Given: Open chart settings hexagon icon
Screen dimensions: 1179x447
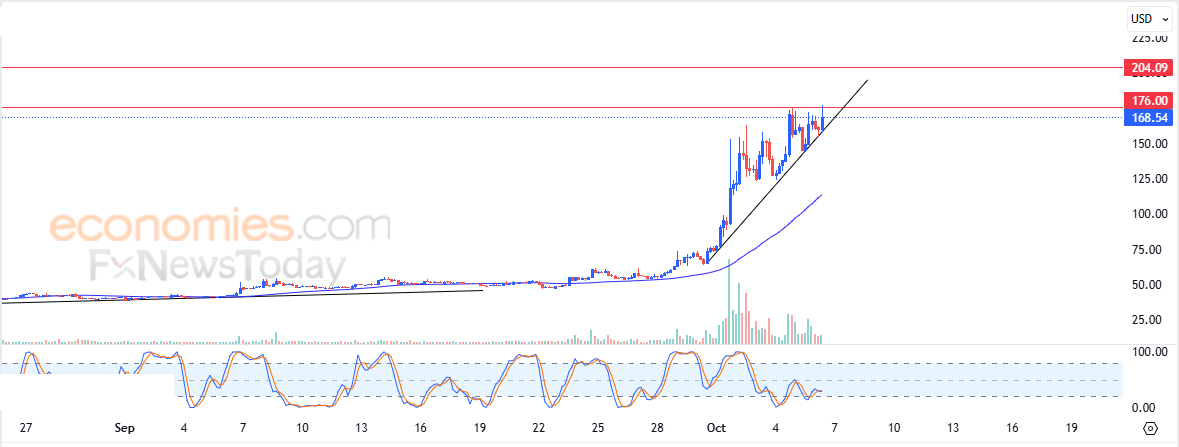Looking at the screenshot, I should pyautogui.click(x=1150, y=429).
